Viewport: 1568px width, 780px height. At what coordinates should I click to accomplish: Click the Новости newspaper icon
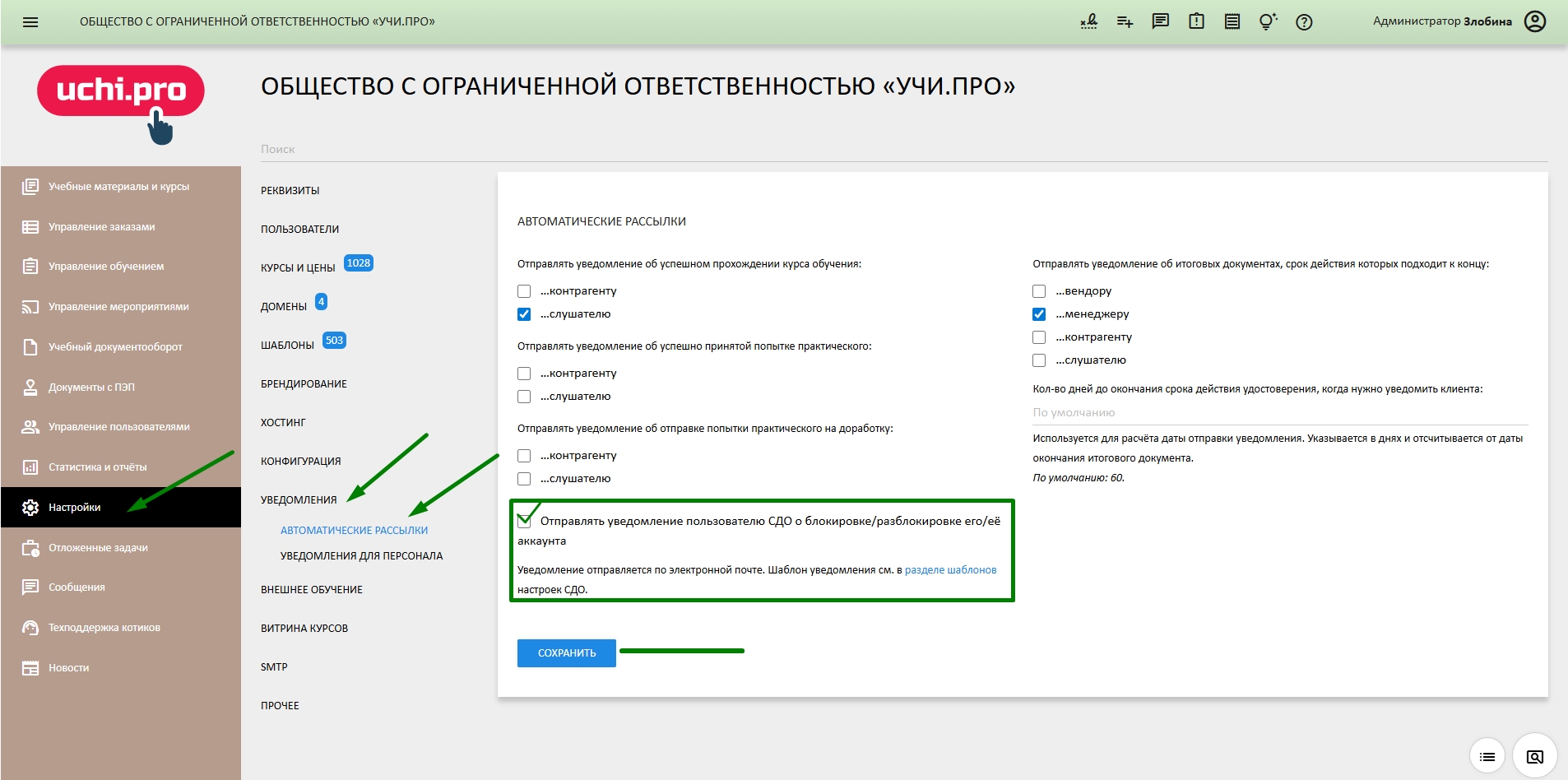(30, 668)
